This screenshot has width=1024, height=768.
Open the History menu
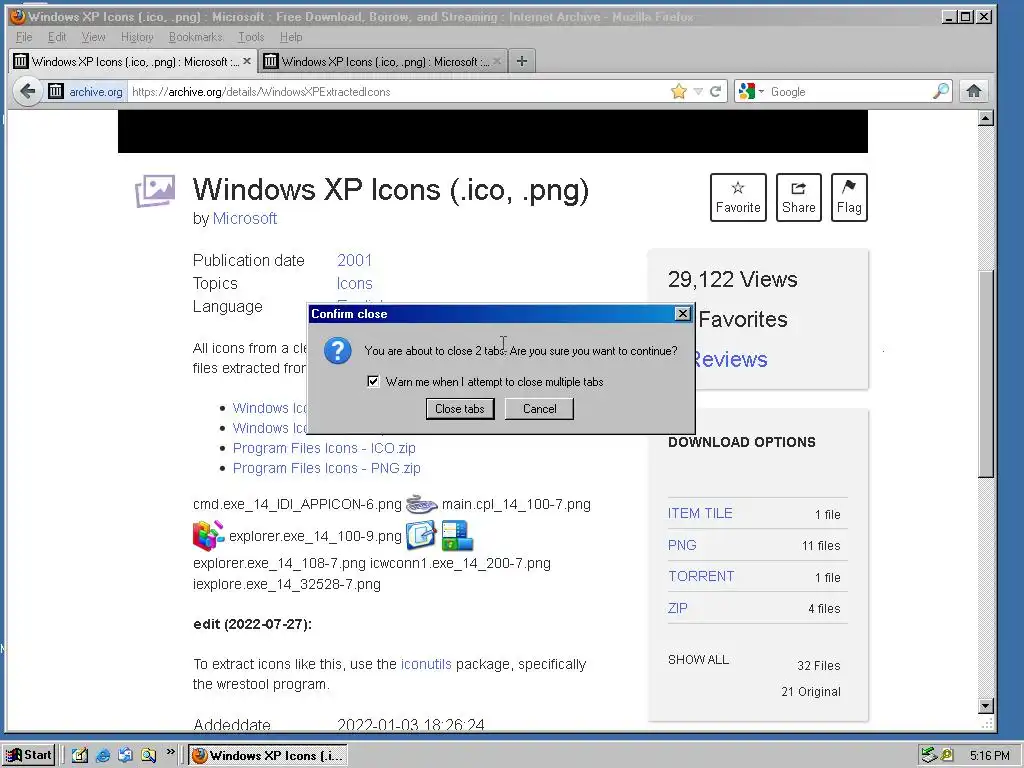coord(137,37)
